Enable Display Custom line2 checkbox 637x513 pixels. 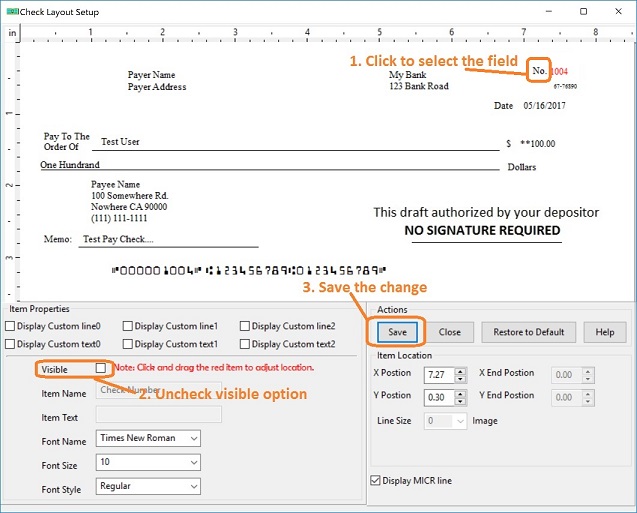pyautogui.click(x=245, y=326)
